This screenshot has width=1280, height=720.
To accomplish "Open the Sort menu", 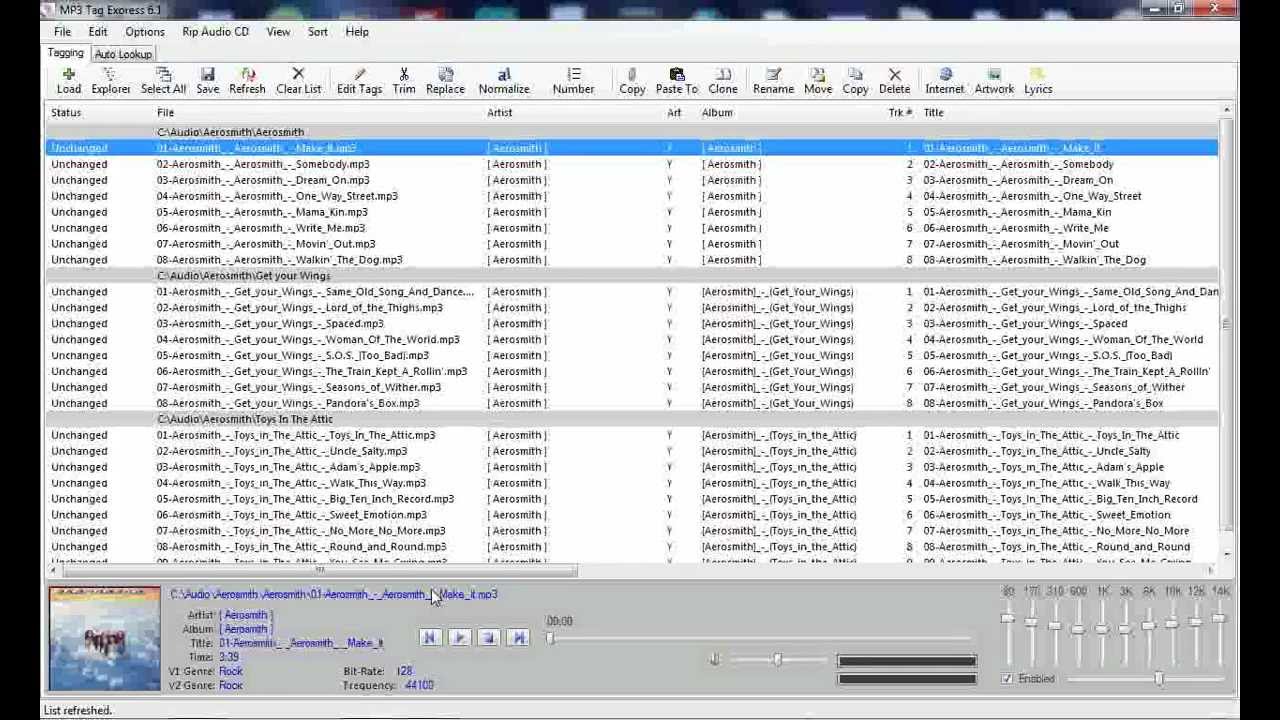I will (318, 32).
